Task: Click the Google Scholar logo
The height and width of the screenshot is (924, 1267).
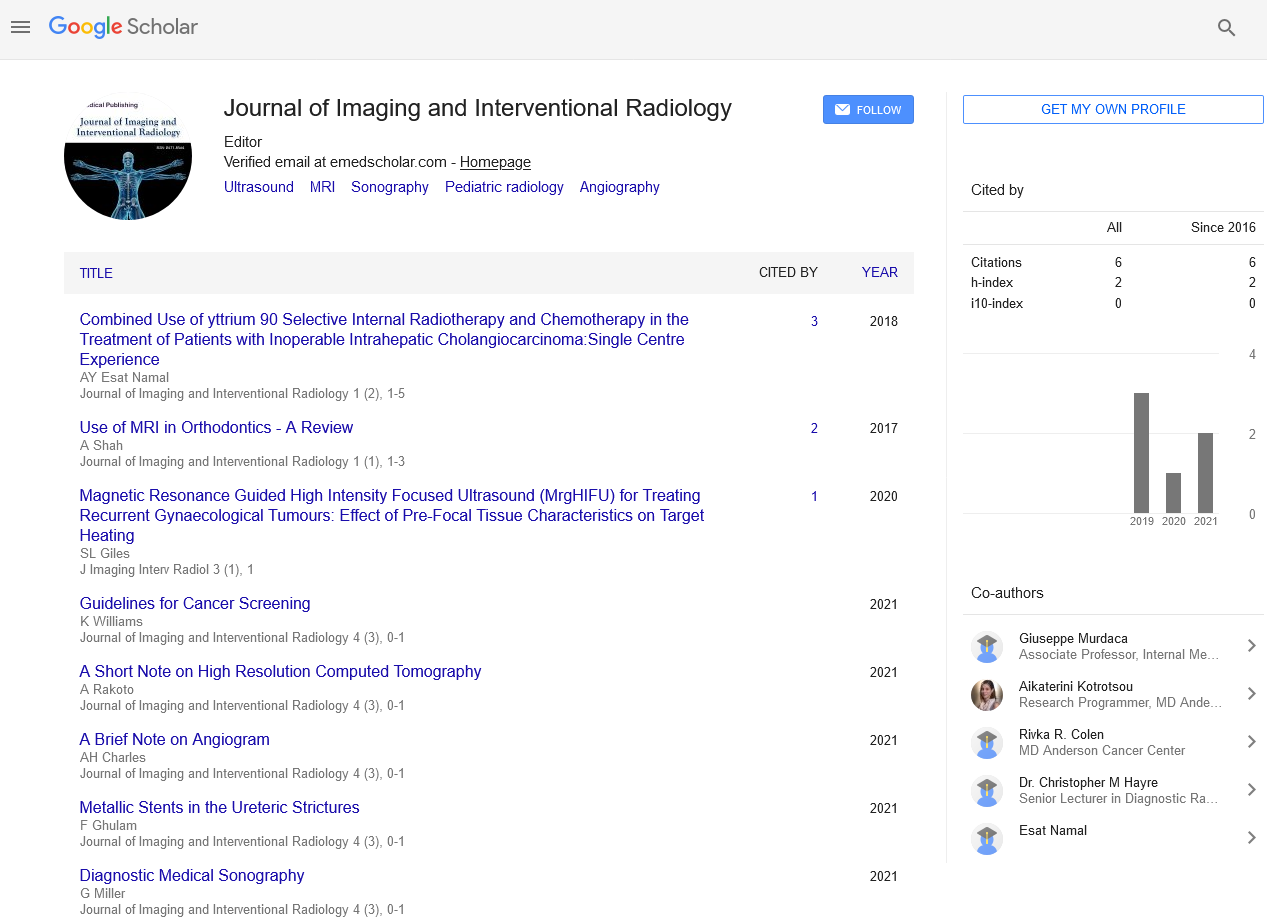Action: (123, 28)
